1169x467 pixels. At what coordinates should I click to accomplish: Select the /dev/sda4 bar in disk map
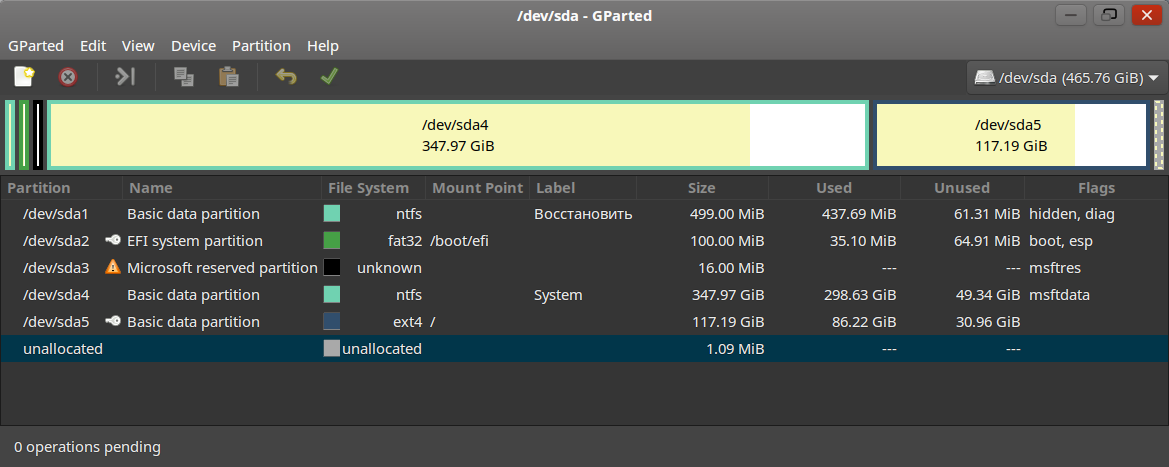pos(458,136)
